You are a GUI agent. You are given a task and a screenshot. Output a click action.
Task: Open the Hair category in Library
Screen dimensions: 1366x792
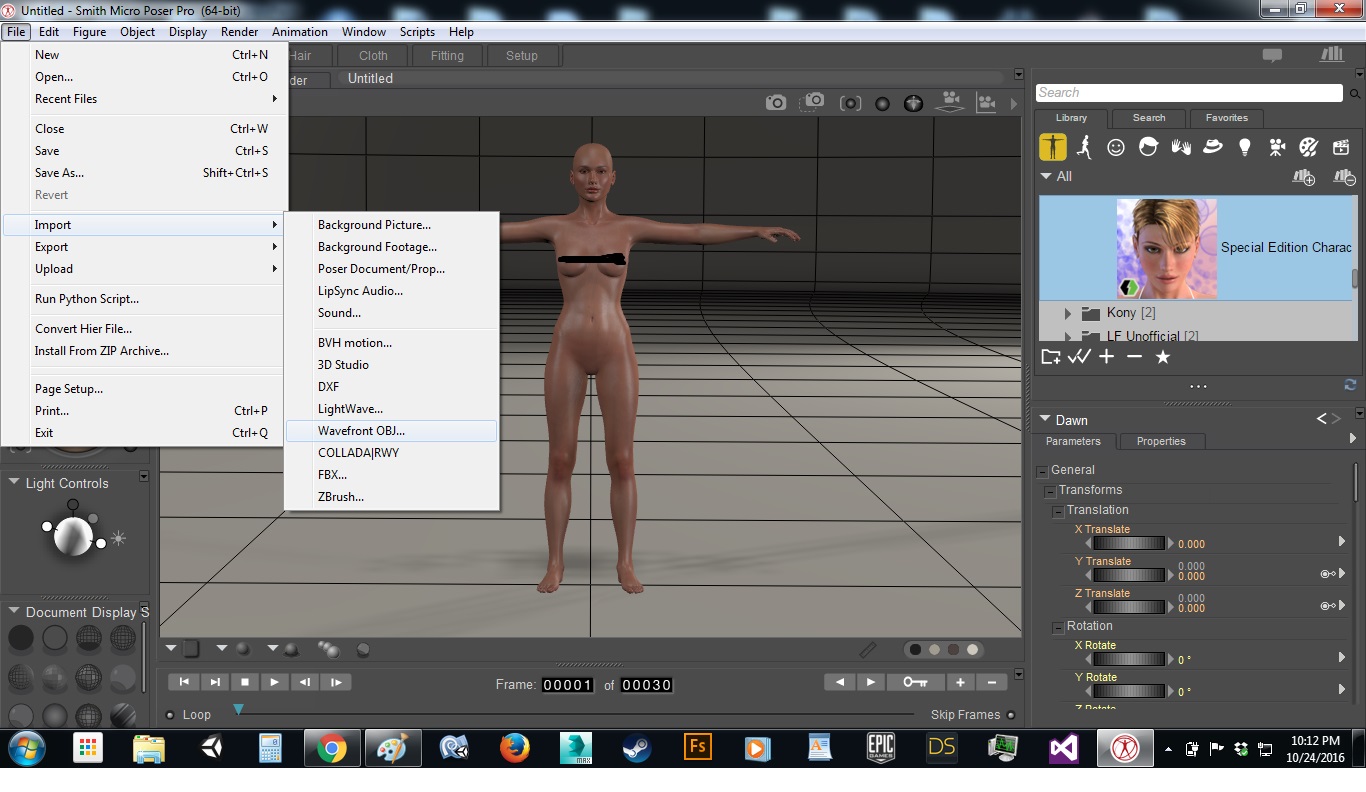[x=1148, y=147]
